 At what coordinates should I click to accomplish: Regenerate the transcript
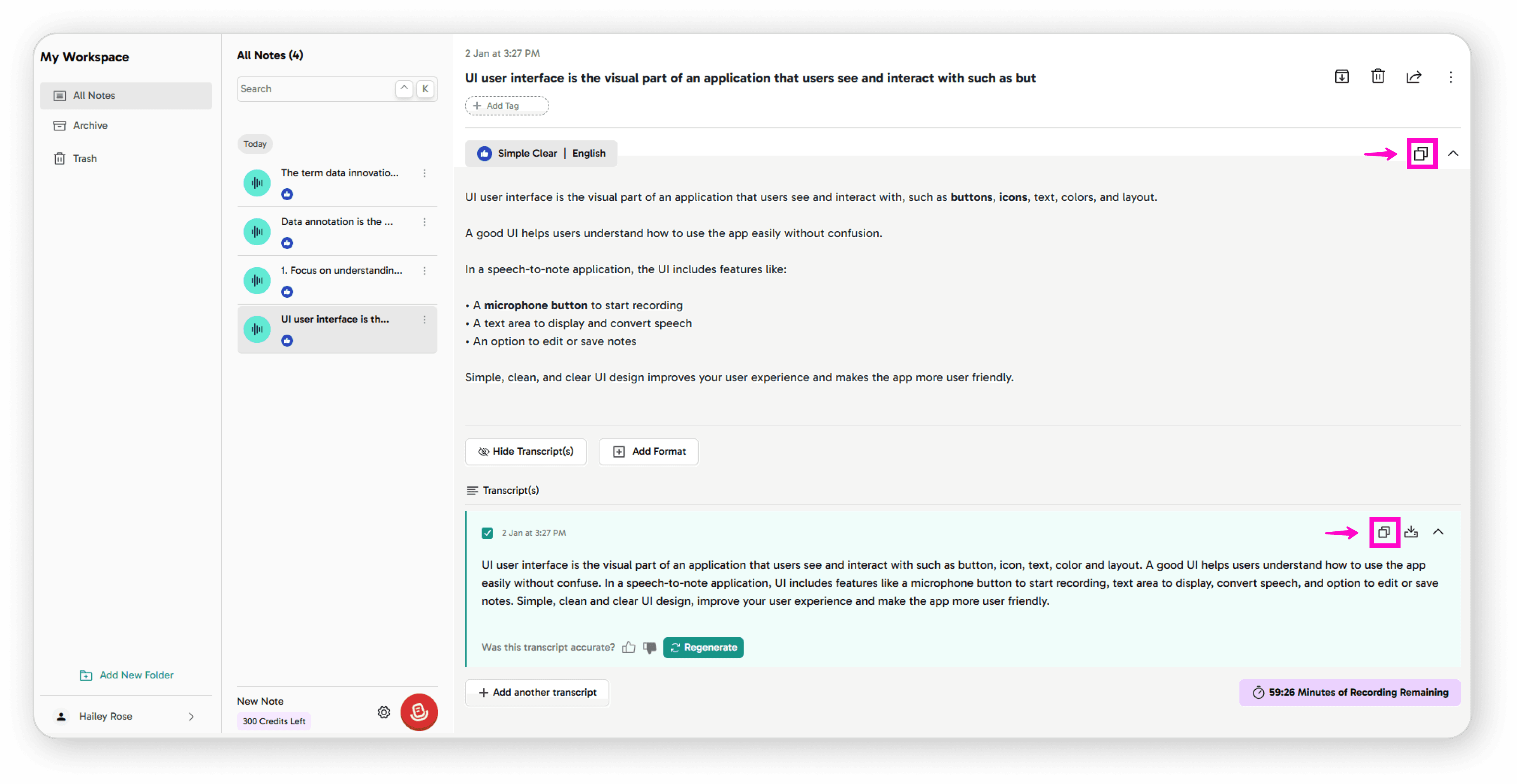703,647
